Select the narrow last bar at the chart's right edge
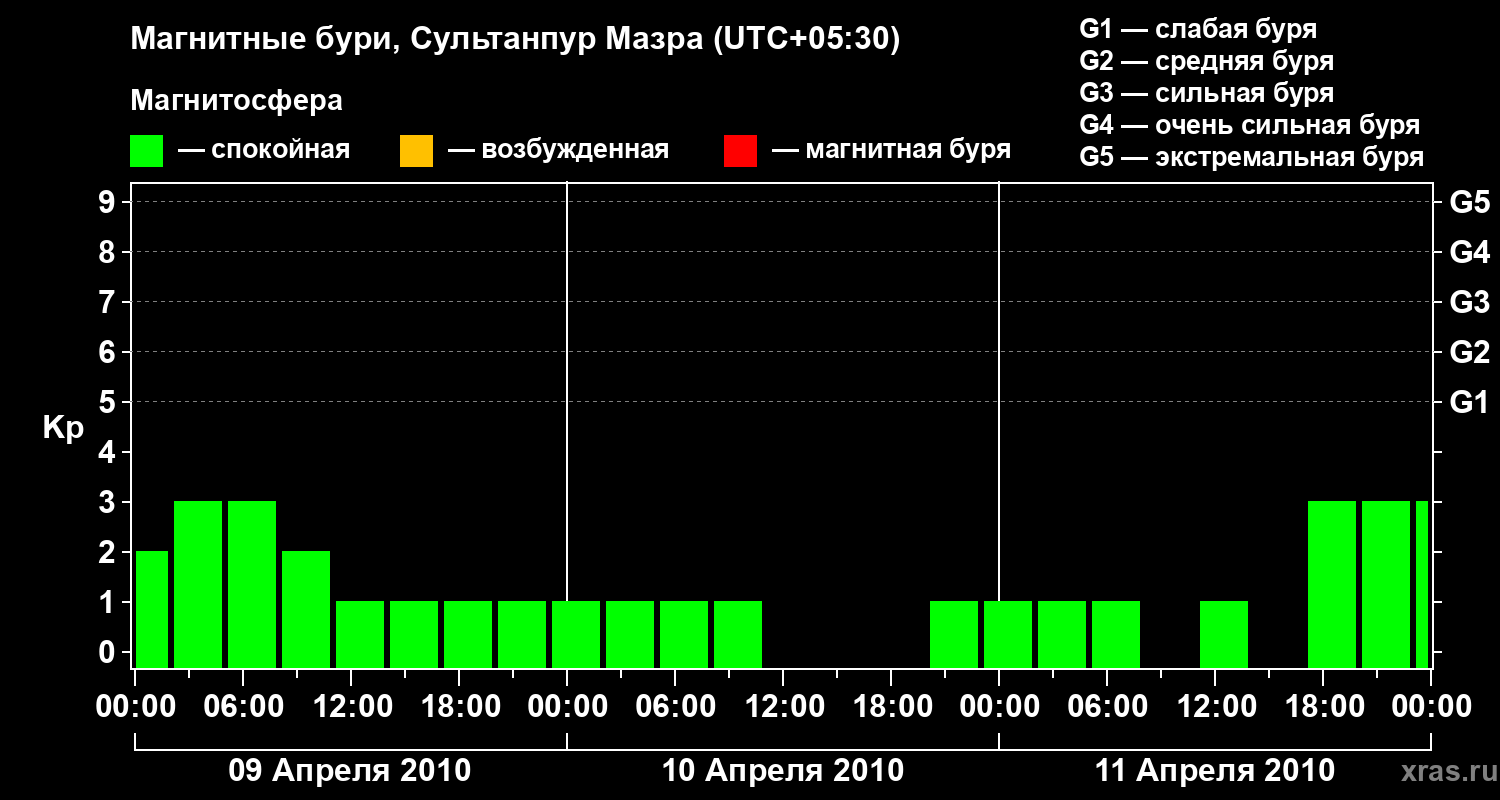 [1422, 584]
